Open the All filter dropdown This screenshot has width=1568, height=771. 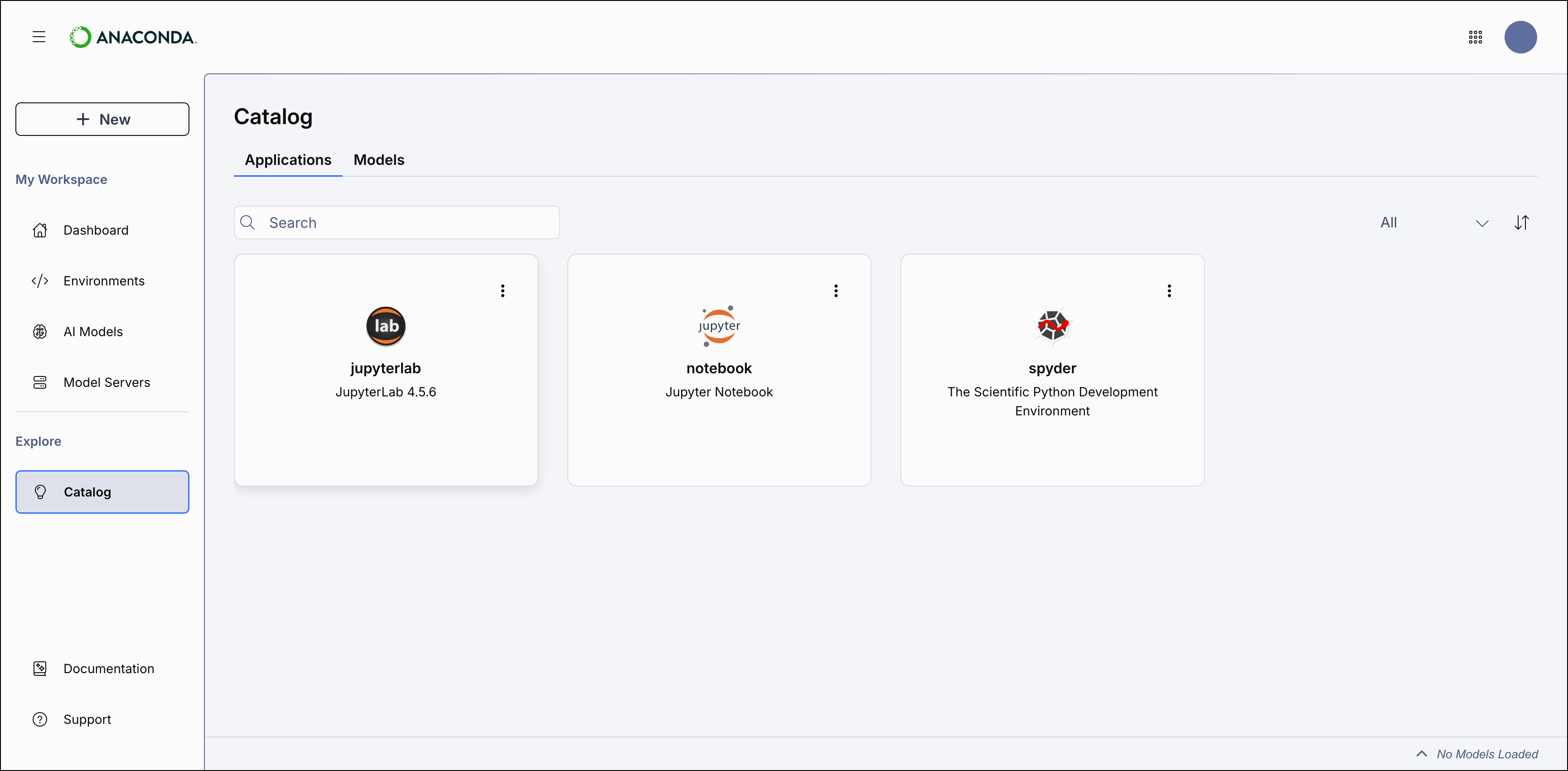coord(1433,223)
